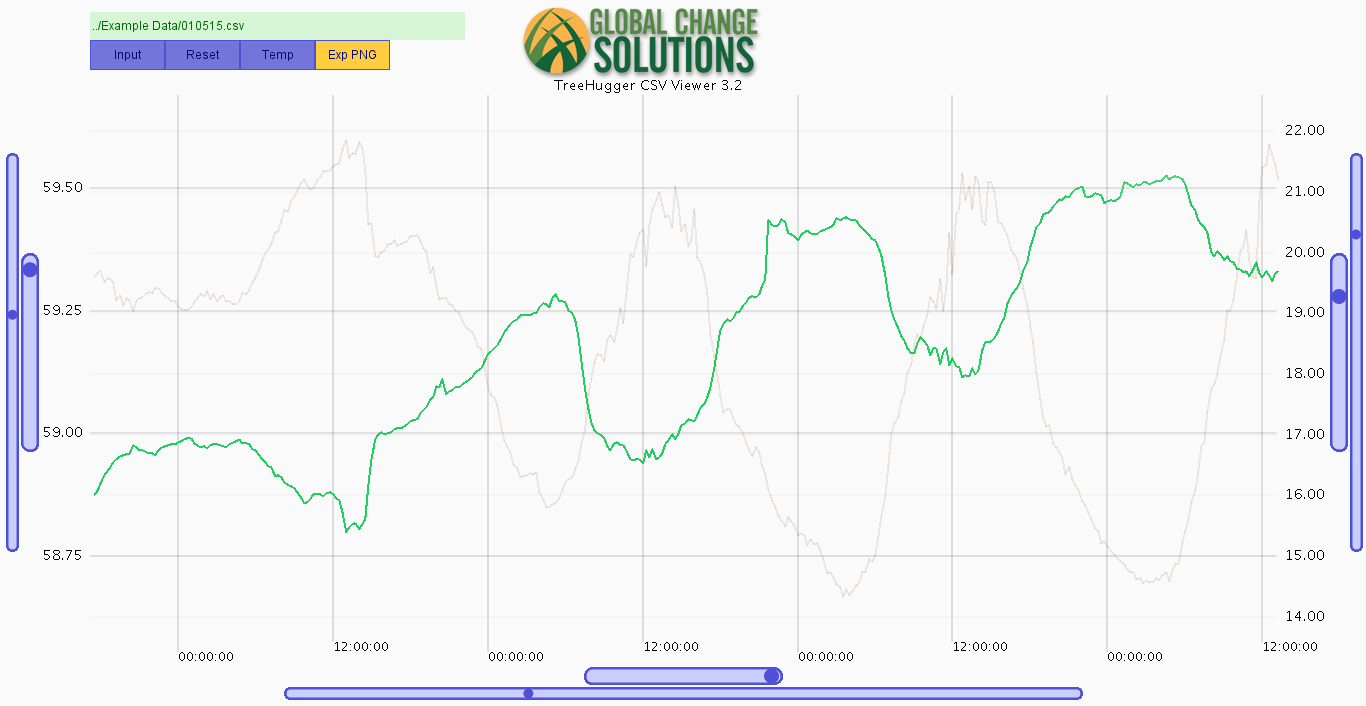The height and width of the screenshot is (706, 1366).
Task: Click the Input button
Action: [127, 55]
